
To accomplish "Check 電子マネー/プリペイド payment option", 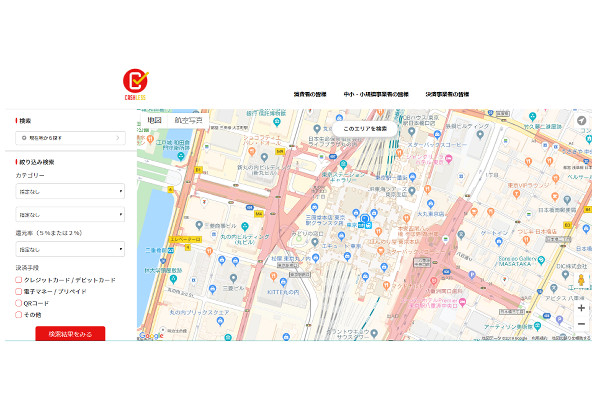I will tap(18, 292).
